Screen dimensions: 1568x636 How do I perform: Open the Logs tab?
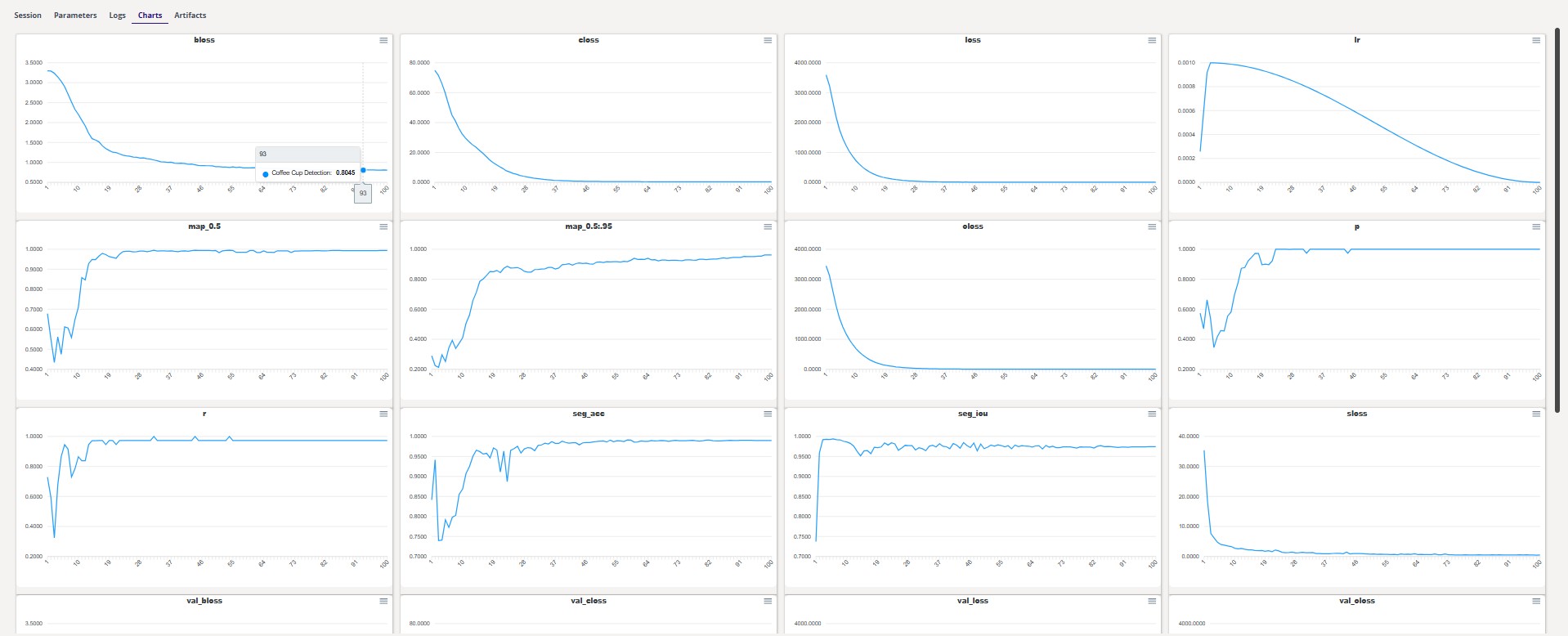pos(118,16)
